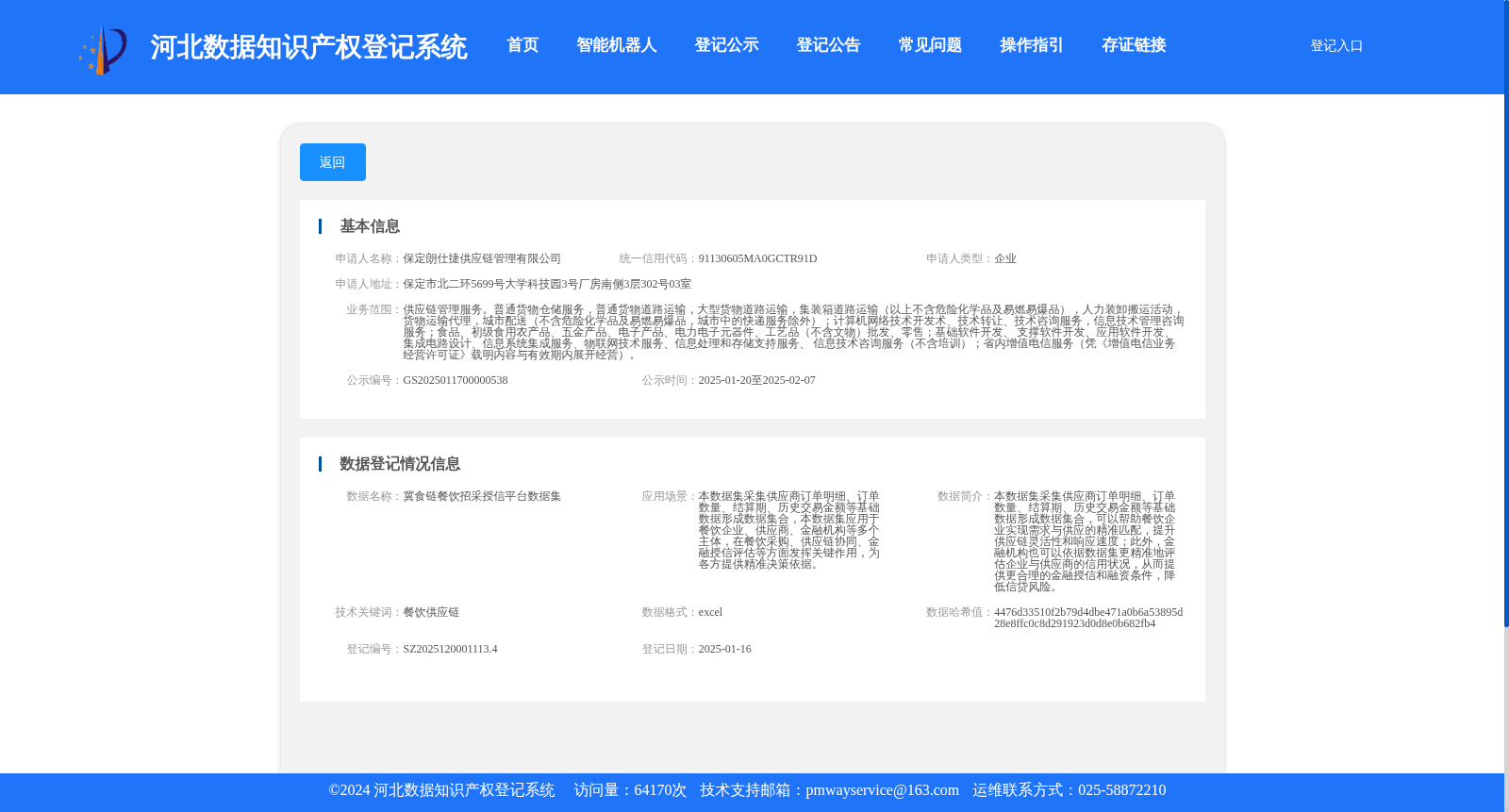Select the 数据简介 description text
This screenshot has height=812, width=1509.
pos(1085,541)
